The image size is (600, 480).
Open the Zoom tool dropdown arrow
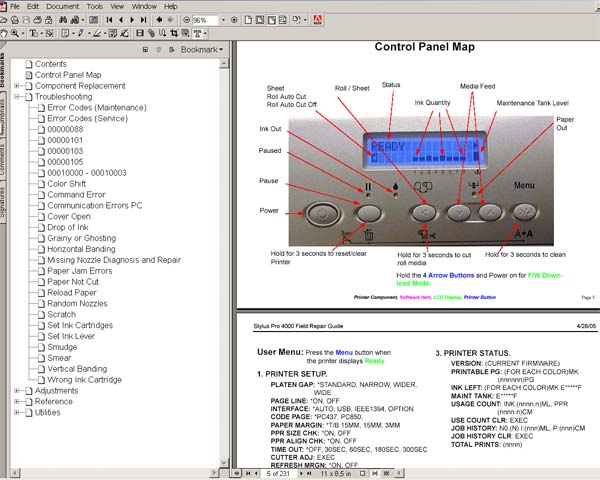coord(23,34)
